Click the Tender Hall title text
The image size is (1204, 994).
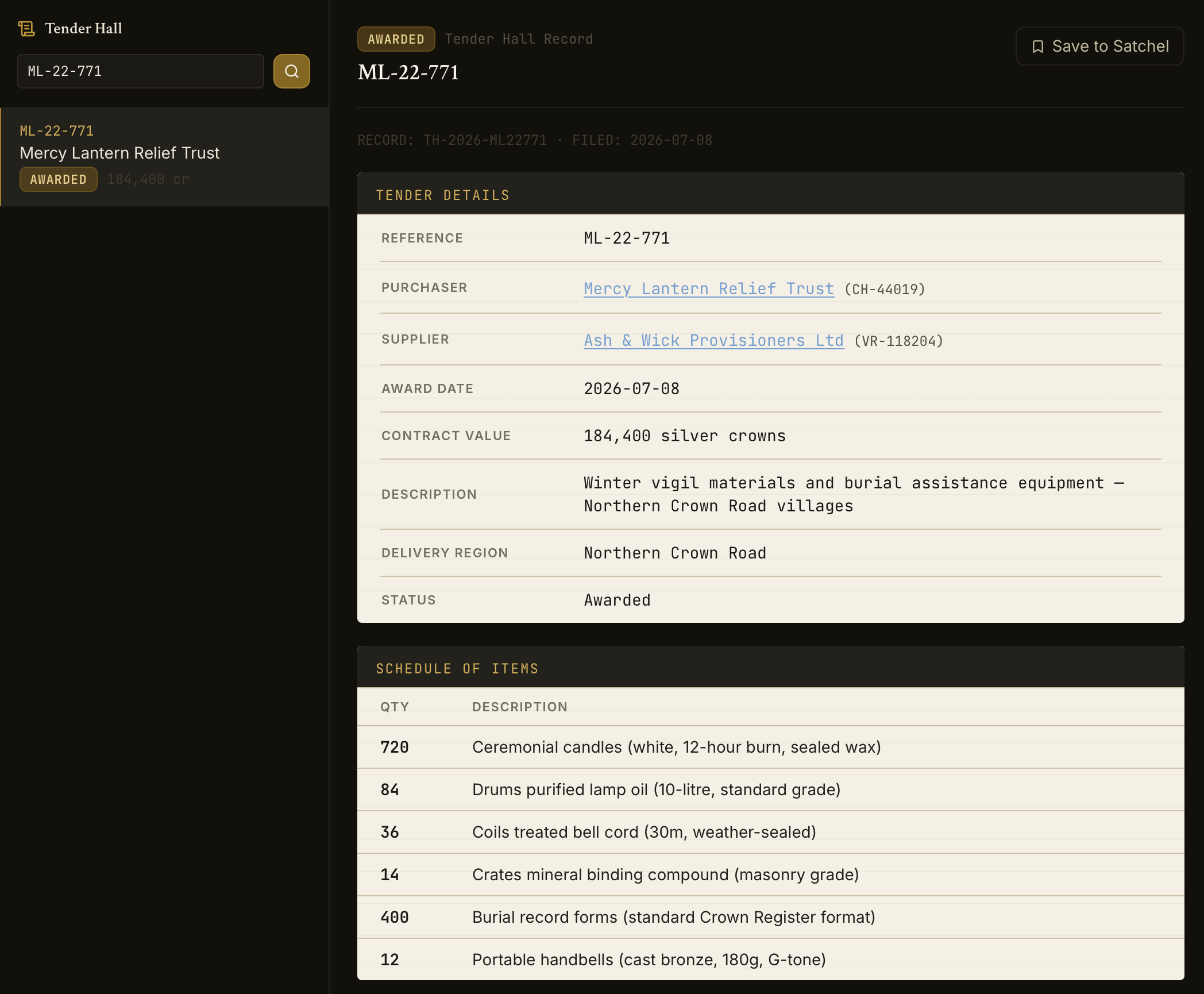pos(84,28)
